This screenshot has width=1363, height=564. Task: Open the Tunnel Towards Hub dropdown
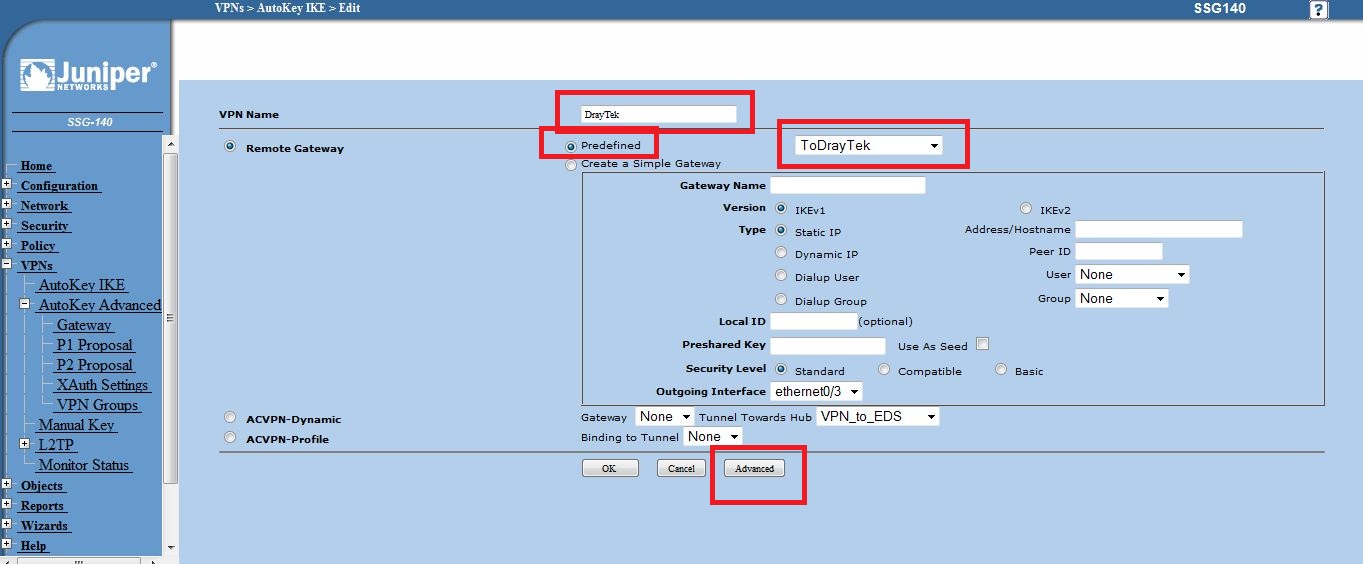pos(878,416)
